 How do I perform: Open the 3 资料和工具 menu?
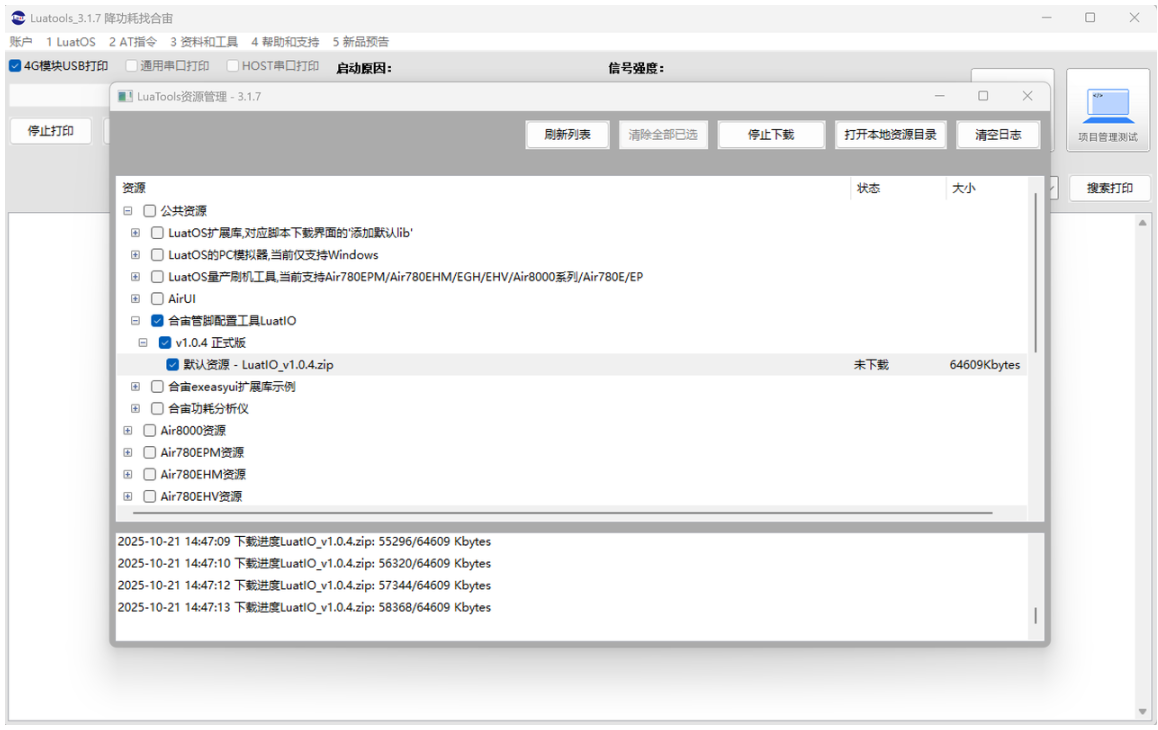click(204, 41)
